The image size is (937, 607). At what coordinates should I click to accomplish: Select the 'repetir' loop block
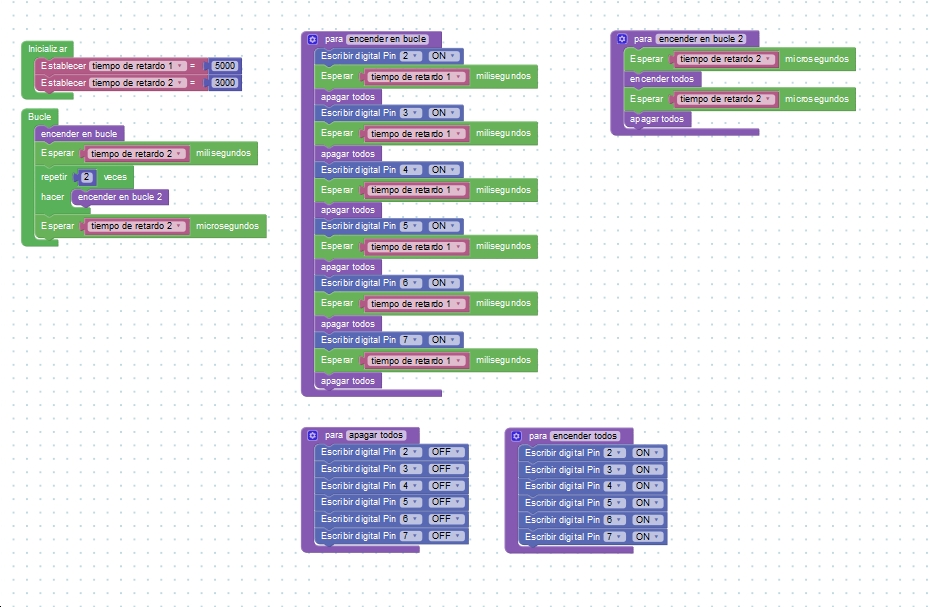pos(54,177)
